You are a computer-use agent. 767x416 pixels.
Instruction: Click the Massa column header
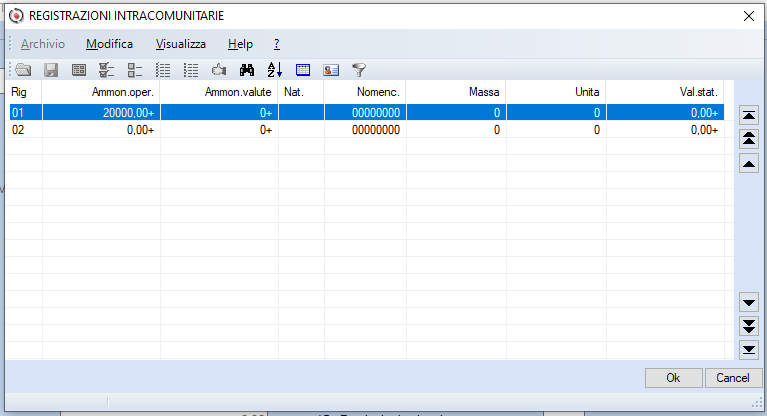pyautogui.click(x=456, y=92)
